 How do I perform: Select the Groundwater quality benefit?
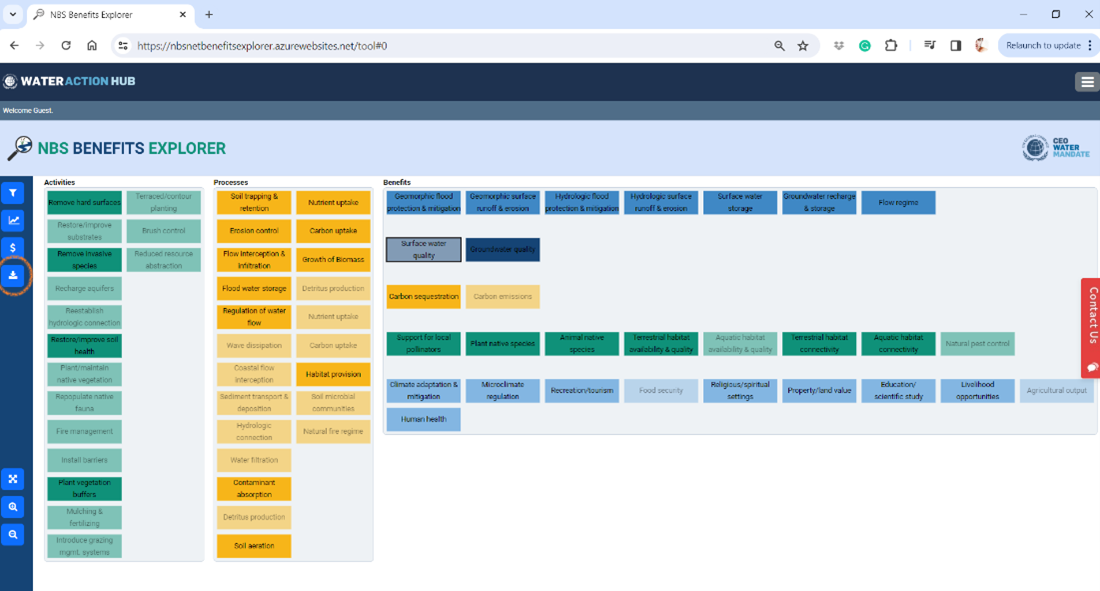[x=503, y=250]
